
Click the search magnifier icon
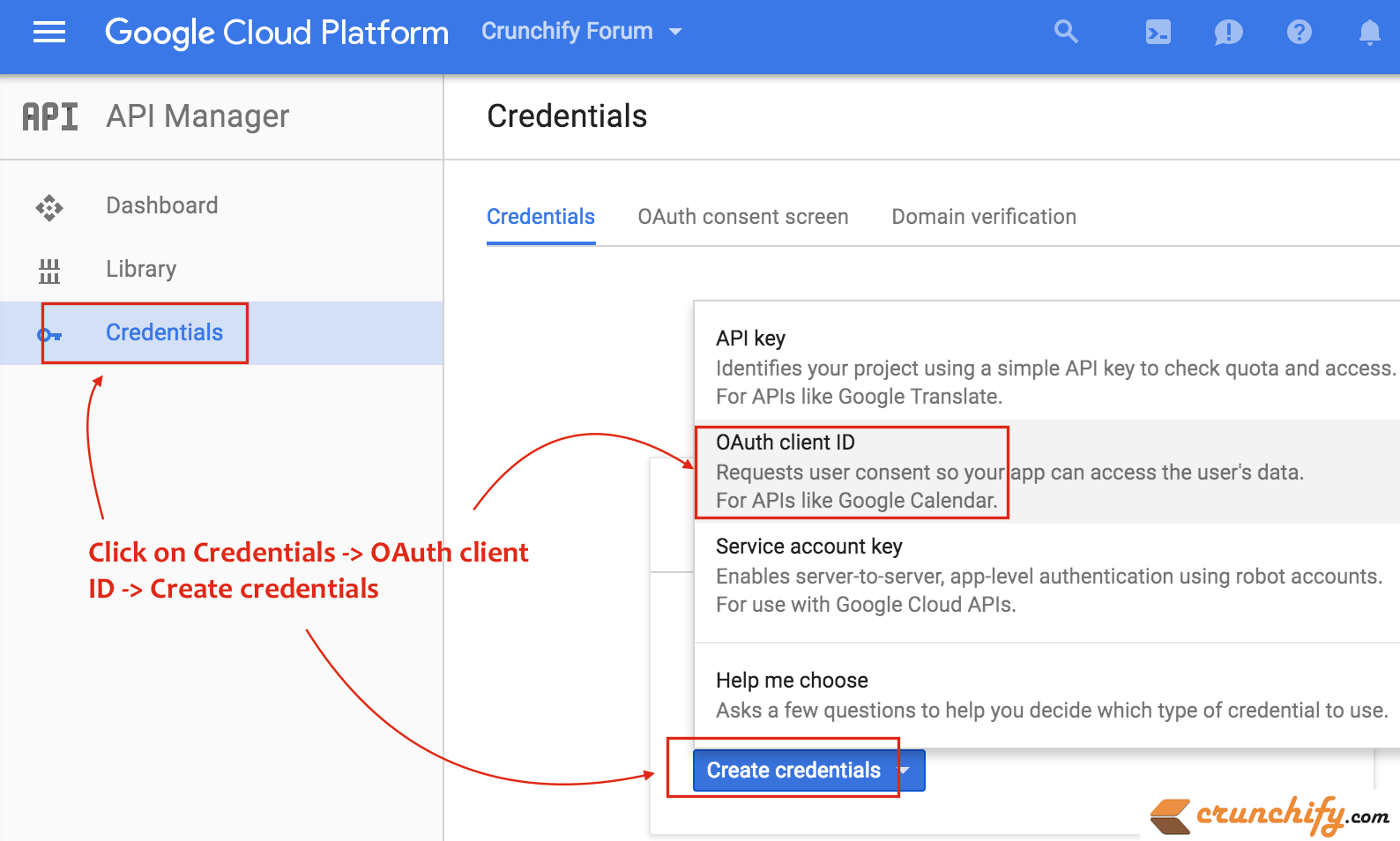click(1066, 32)
